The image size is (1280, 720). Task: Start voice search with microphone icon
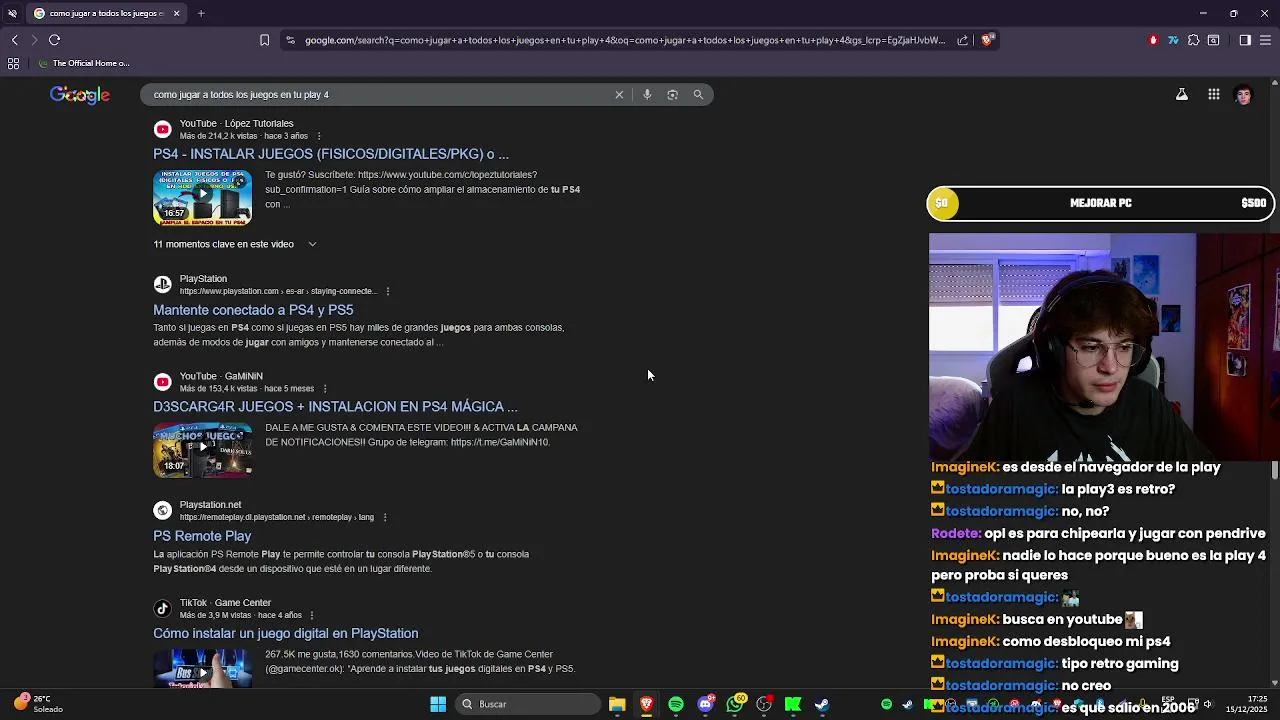647,95
